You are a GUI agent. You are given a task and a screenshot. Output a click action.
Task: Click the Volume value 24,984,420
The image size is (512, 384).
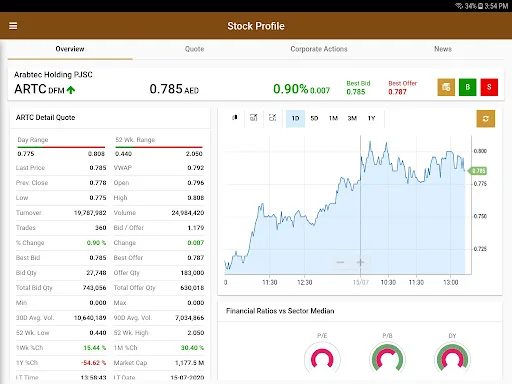[x=188, y=213]
